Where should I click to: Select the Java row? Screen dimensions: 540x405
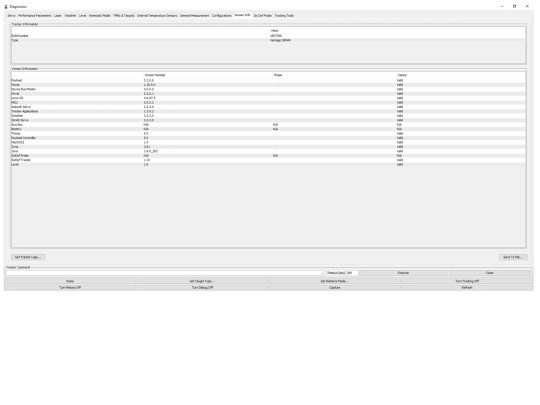[268, 151]
